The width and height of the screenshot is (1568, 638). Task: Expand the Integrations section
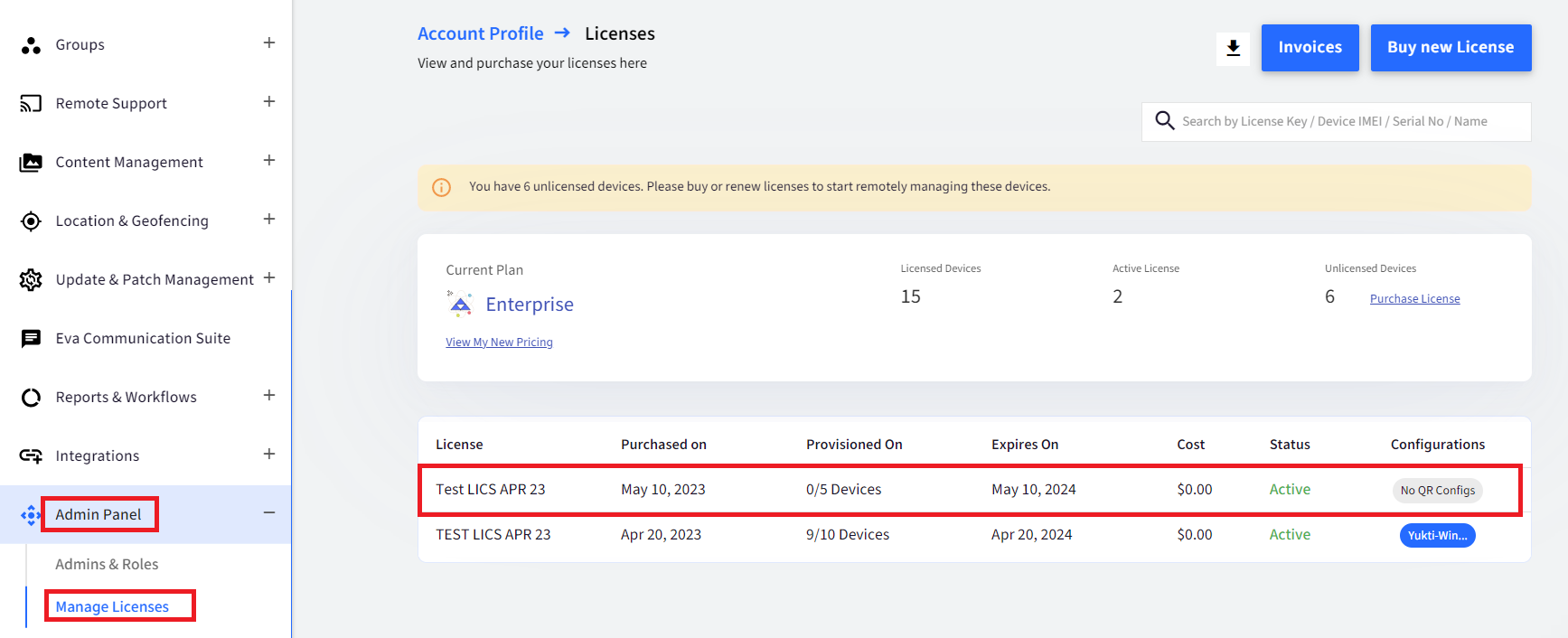coord(269,455)
